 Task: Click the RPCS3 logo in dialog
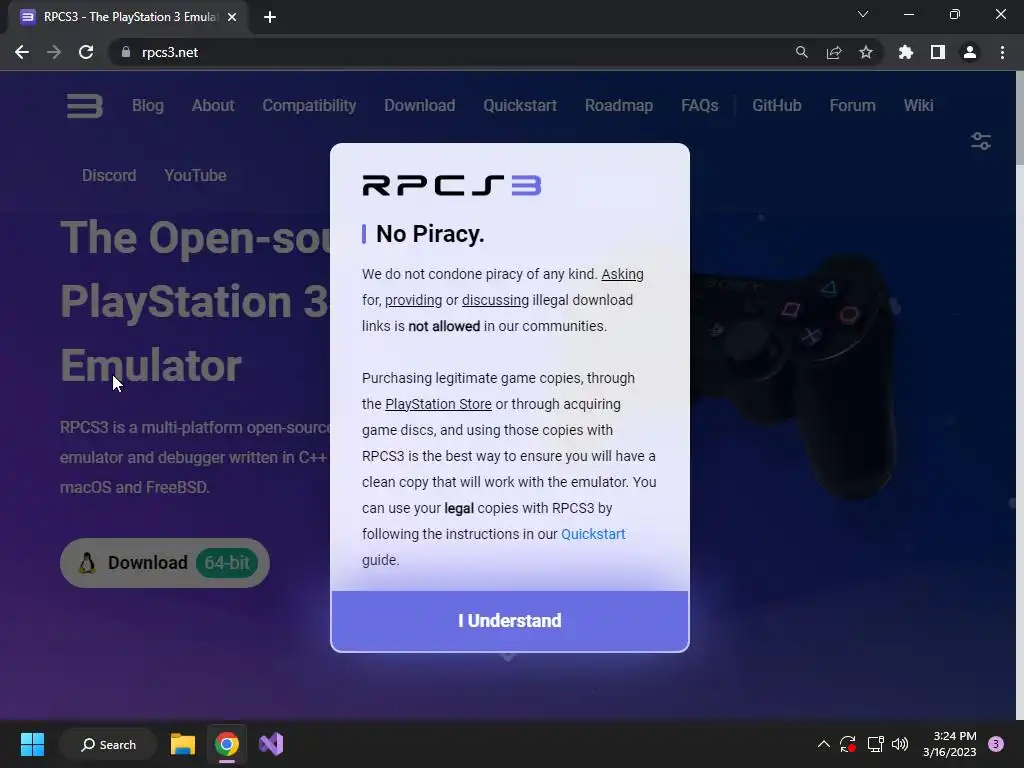[x=452, y=185]
